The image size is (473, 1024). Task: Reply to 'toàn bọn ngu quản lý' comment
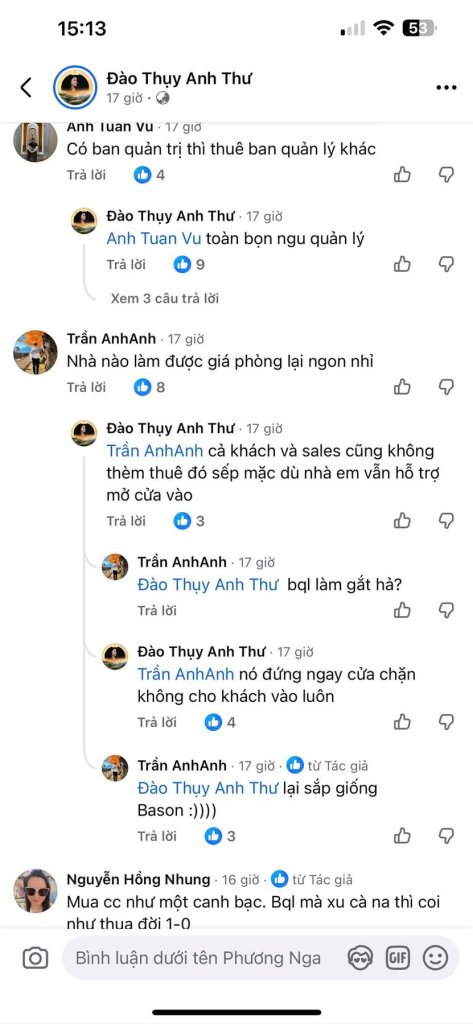click(125, 264)
